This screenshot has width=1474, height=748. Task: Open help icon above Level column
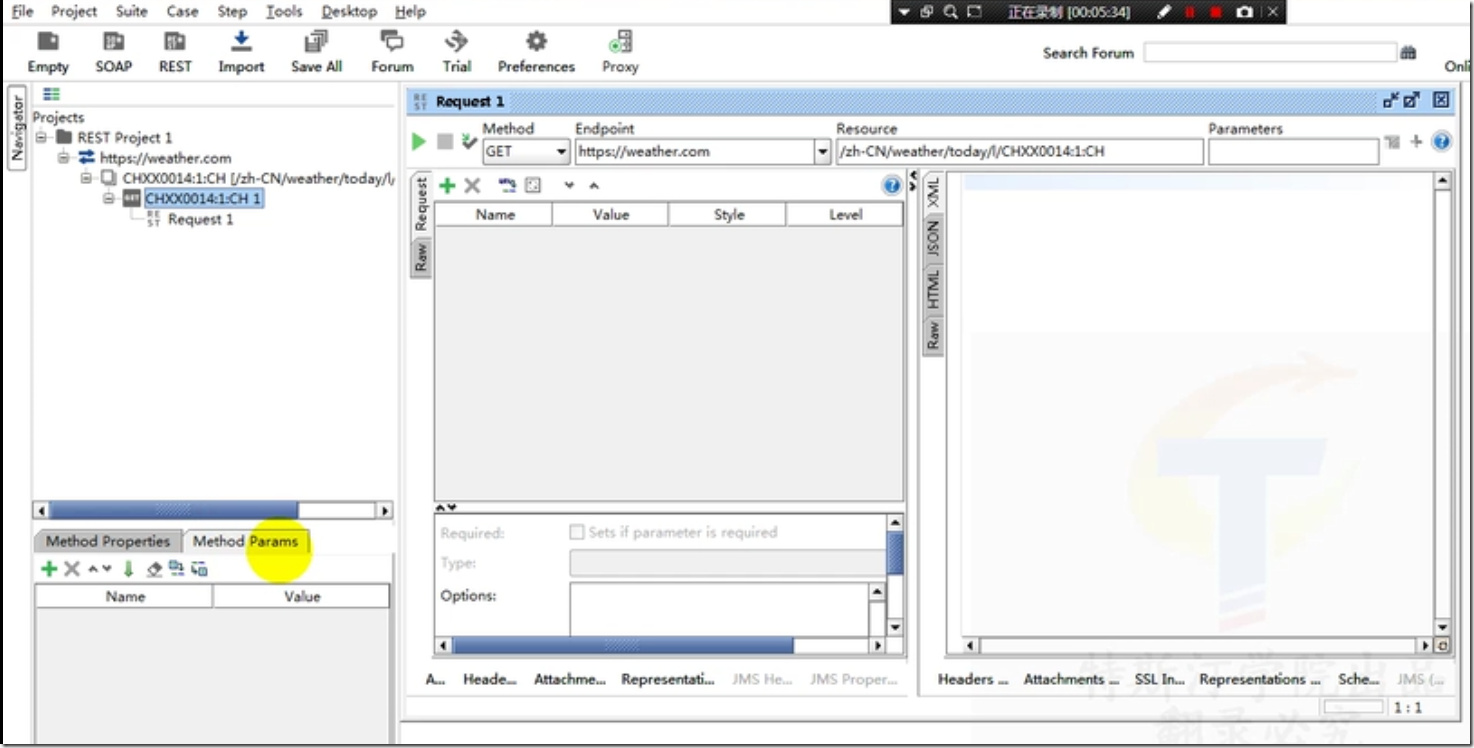[x=892, y=185]
